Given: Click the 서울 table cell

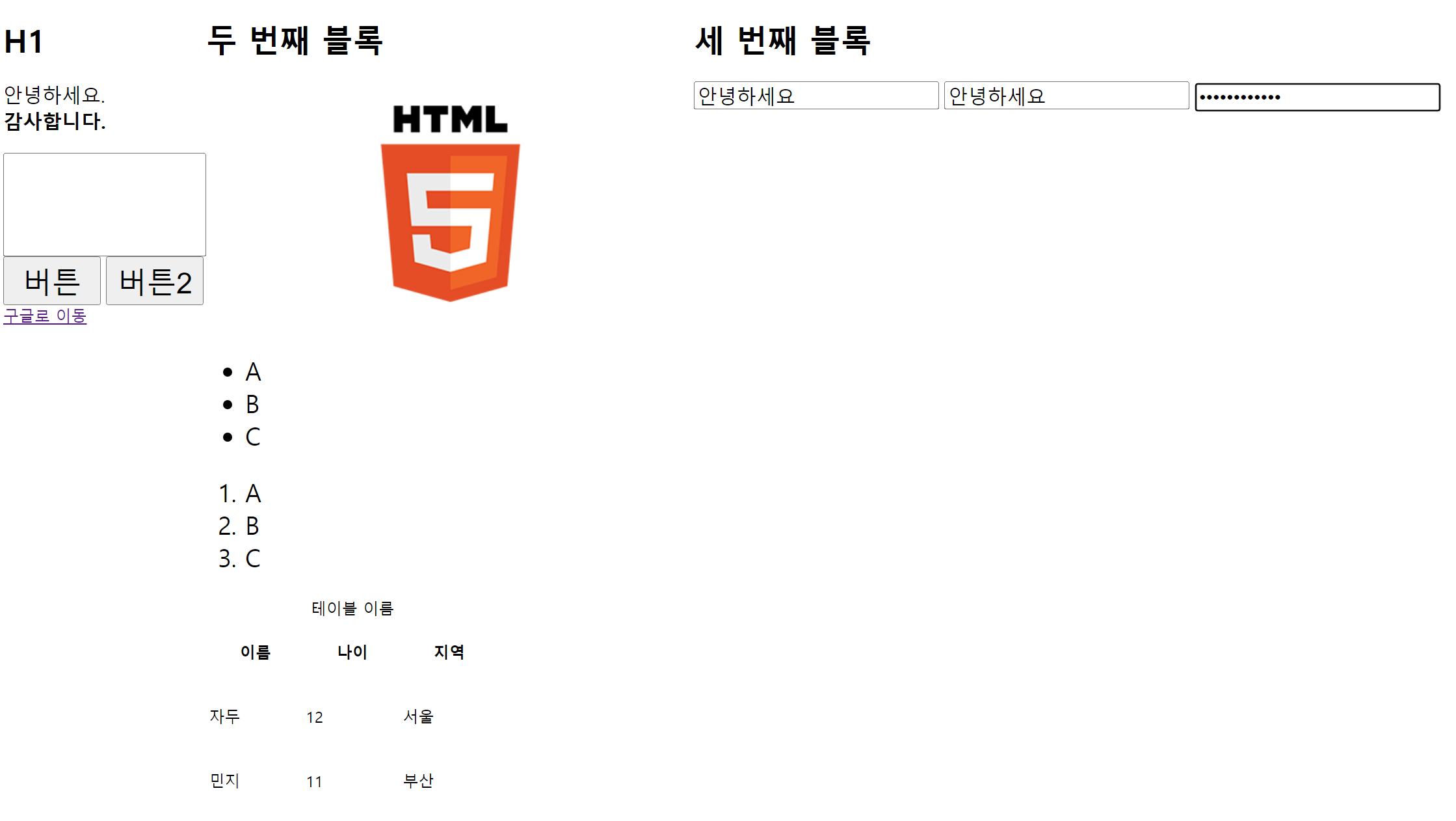Looking at the screenshot, I should pos(418,716).
